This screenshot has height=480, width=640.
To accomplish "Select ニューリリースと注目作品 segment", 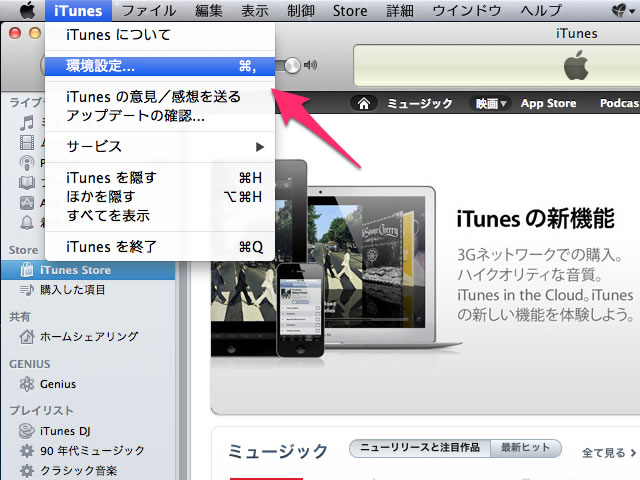I will click(420, 448).
